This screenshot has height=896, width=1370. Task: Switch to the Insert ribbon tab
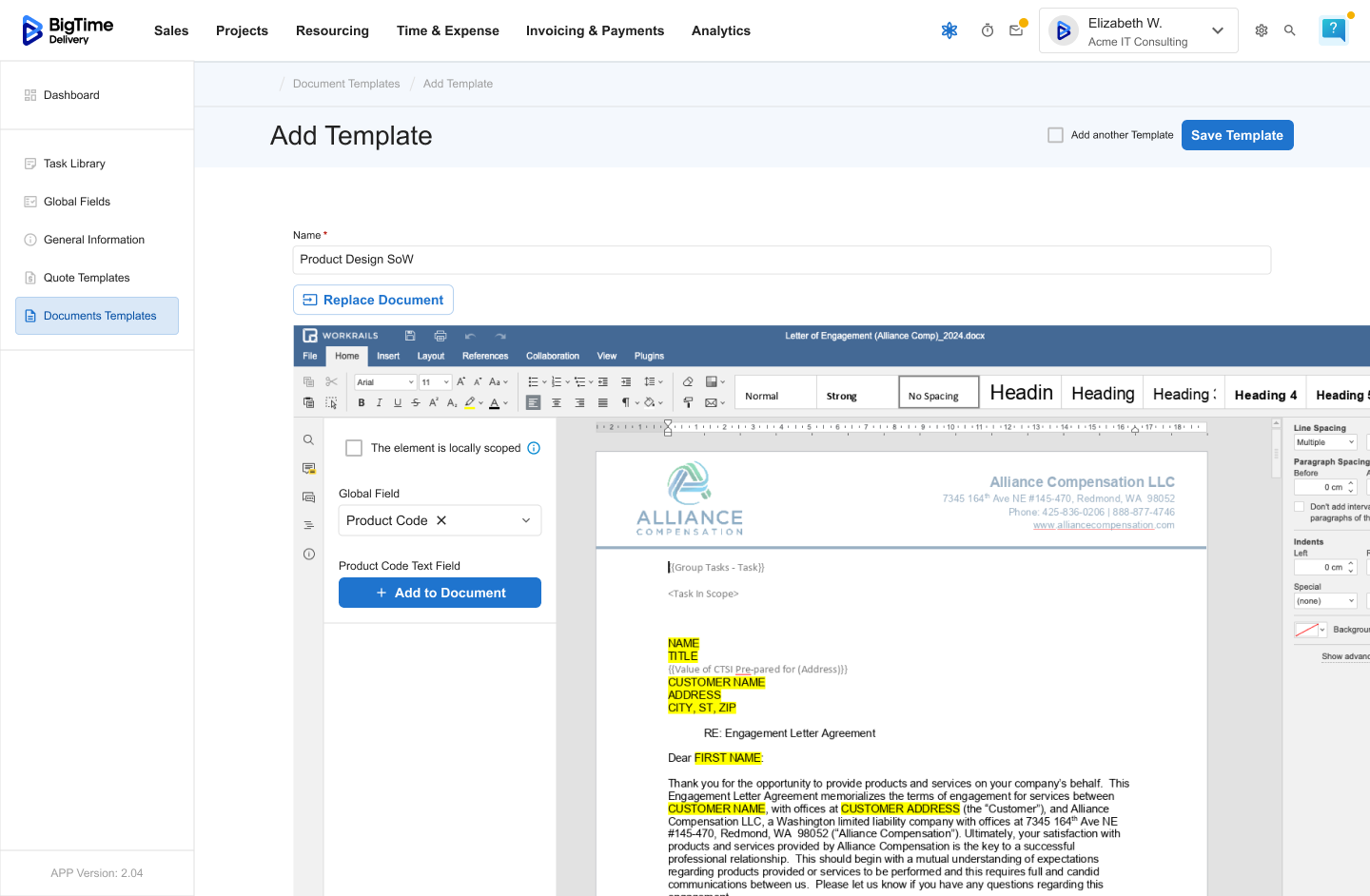[x=388, y=356]
